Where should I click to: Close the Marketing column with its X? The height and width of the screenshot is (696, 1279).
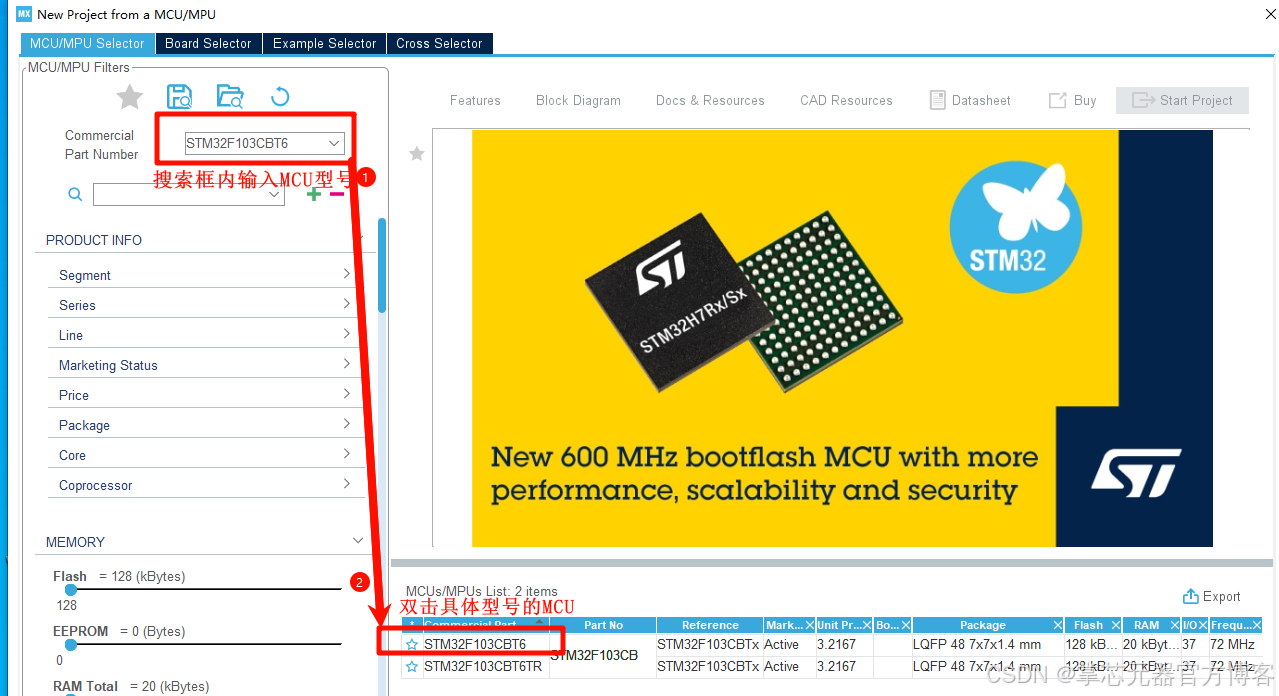point(809,626)
